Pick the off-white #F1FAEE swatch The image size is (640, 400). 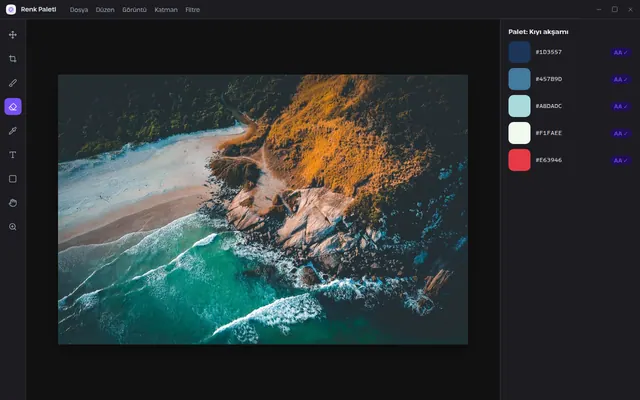coord(519,133)
